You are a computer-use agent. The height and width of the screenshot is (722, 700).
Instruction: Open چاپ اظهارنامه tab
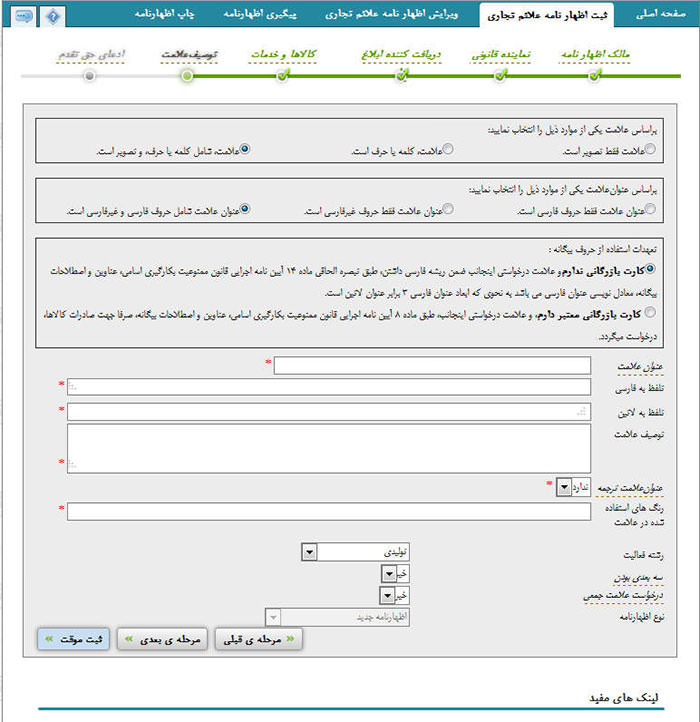point(164,14)
